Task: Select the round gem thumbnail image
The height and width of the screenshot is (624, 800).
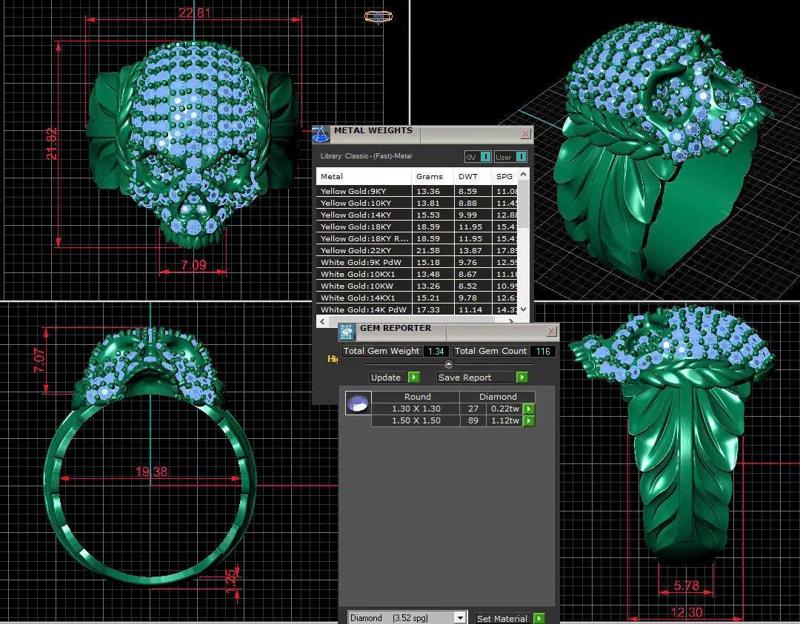Action: pos(358,402)
